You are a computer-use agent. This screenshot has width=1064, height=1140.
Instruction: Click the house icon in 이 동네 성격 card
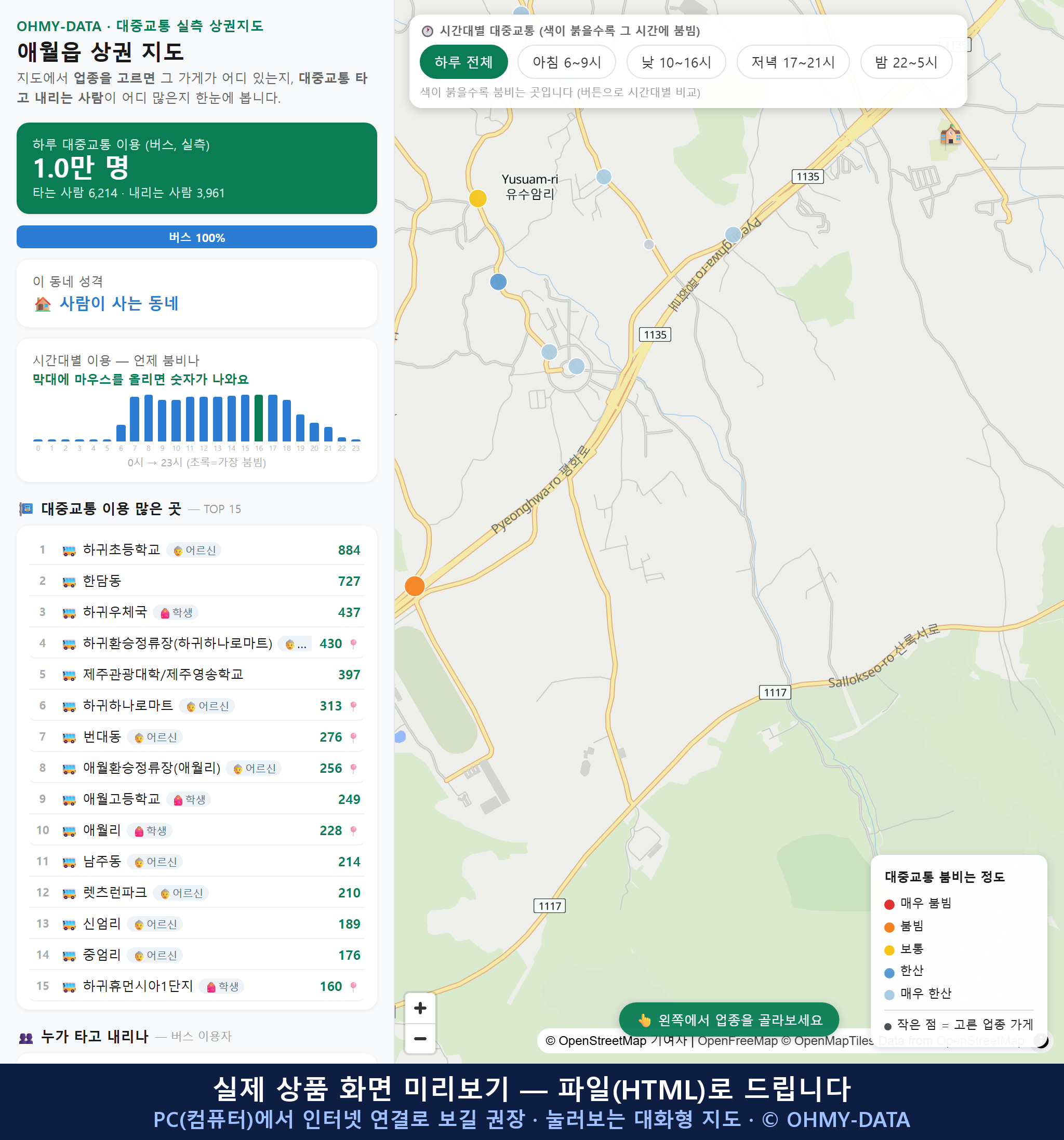point(43,304)
